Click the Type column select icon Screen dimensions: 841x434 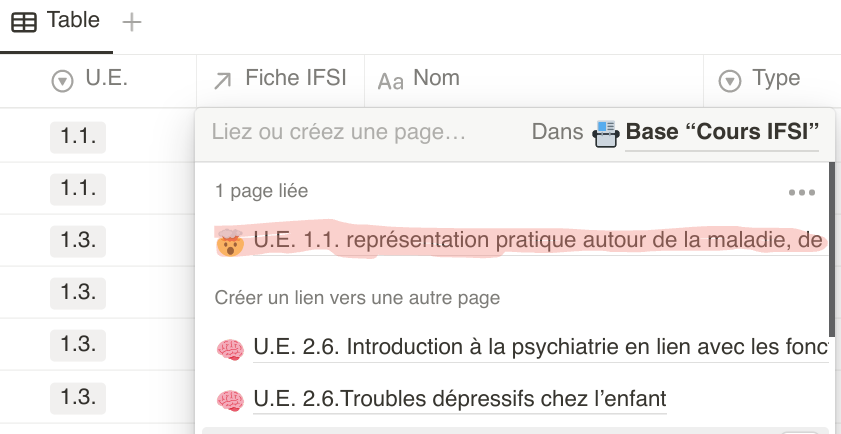730,82
